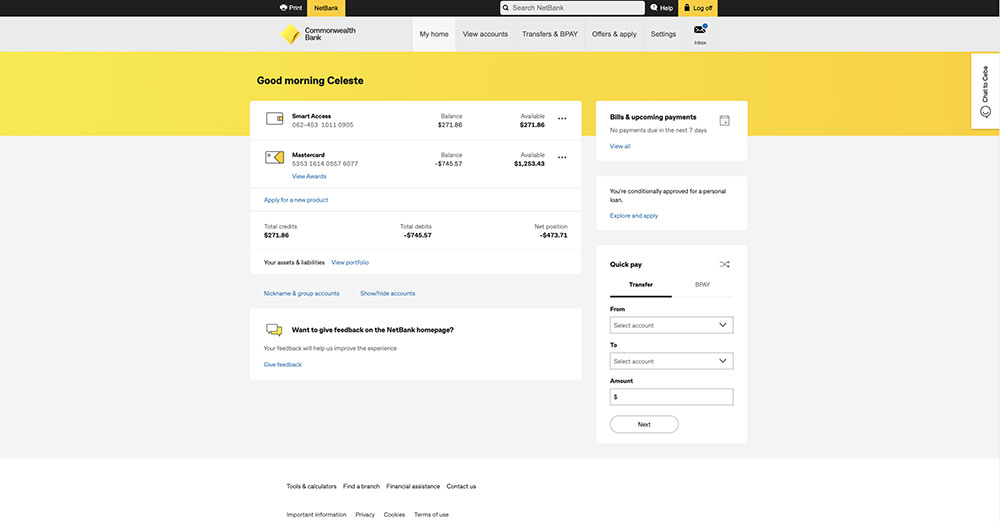Open Cookies footer link

click(394, 514)
